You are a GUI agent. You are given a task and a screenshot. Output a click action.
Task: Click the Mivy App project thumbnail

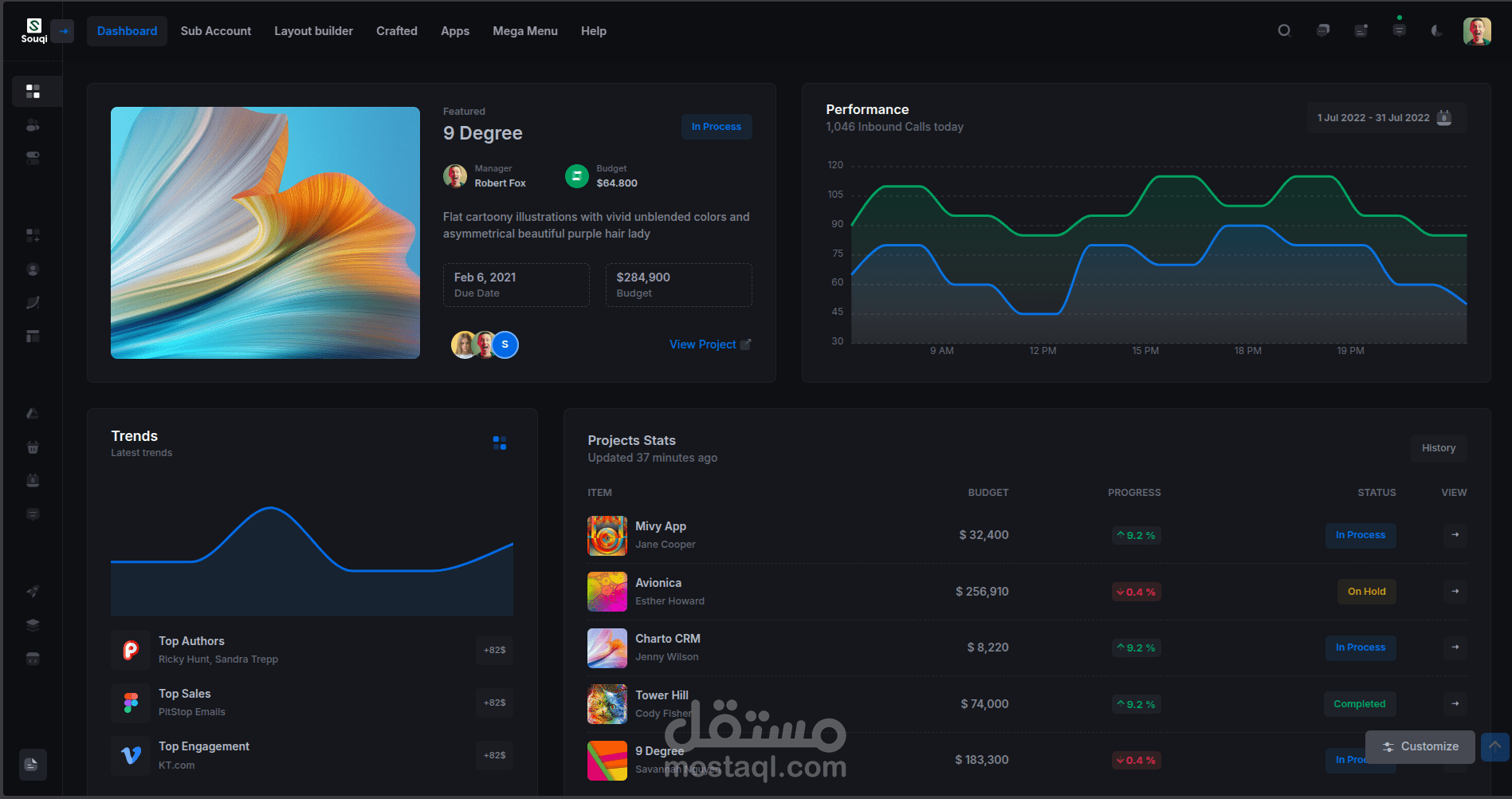(607, 536)
